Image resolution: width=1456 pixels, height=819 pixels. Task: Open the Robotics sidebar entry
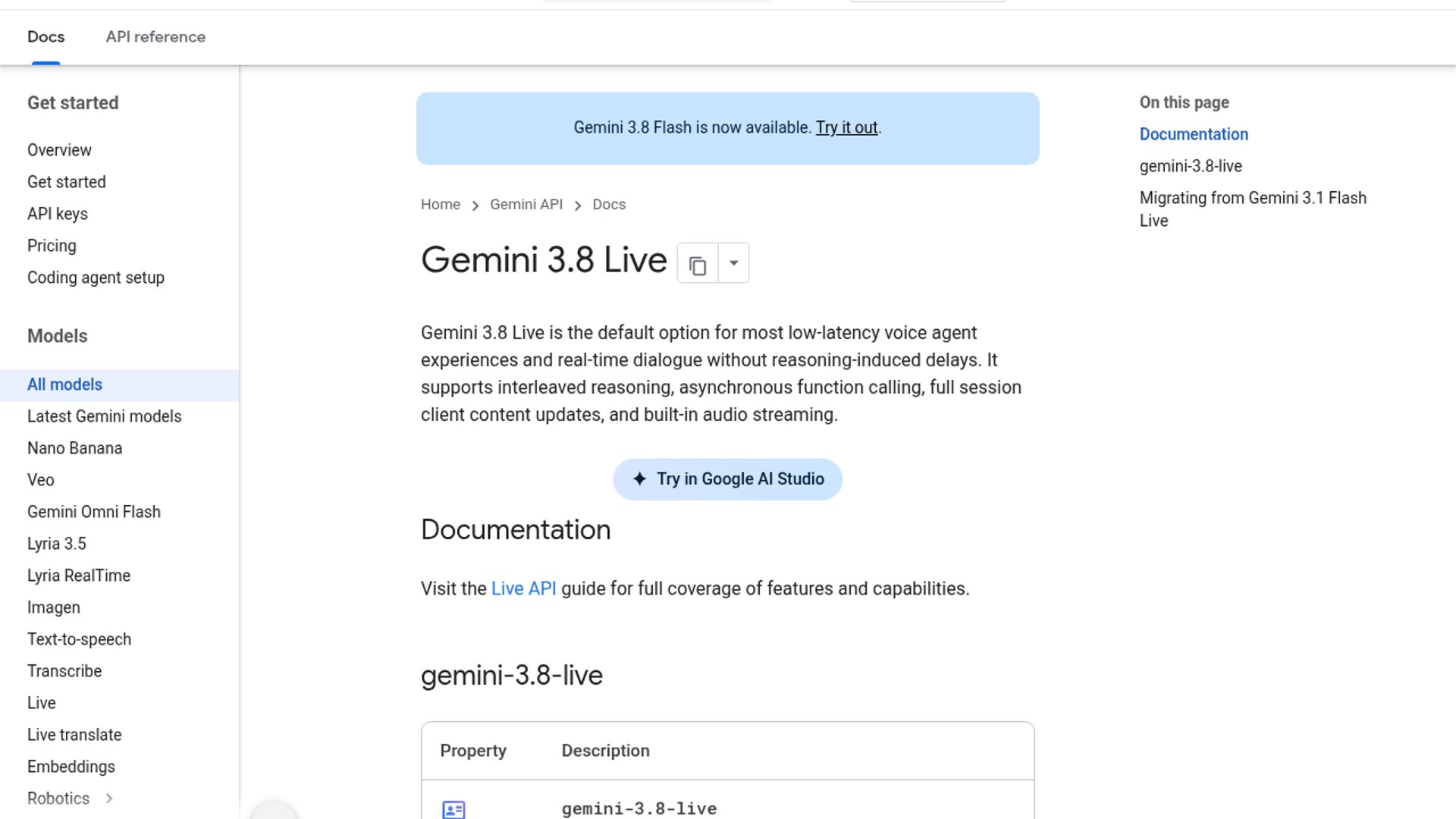click(x=58, y=799)
